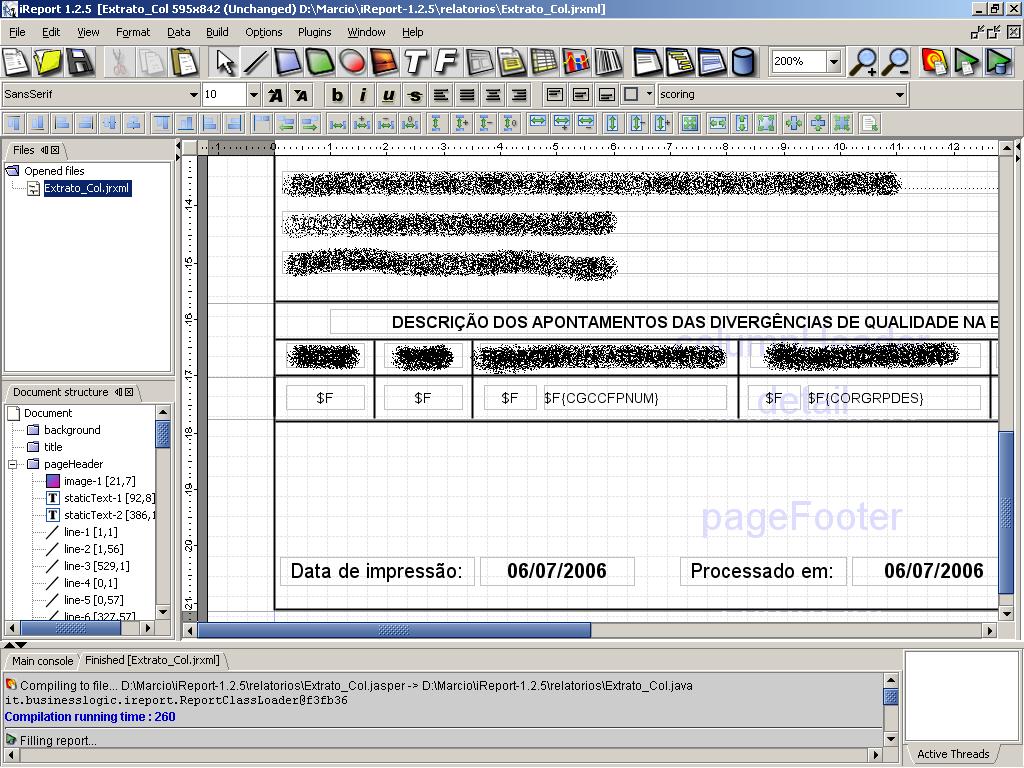This screenshot has height=768, width=1024.
Task: Open the Plugins menu
Action: 314,32
